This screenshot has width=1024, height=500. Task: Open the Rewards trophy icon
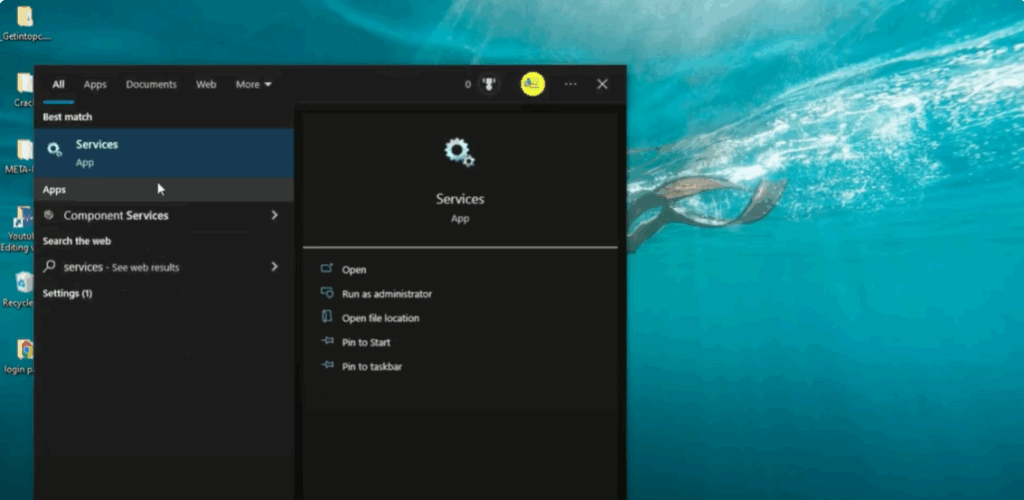(x=489, y=85)
